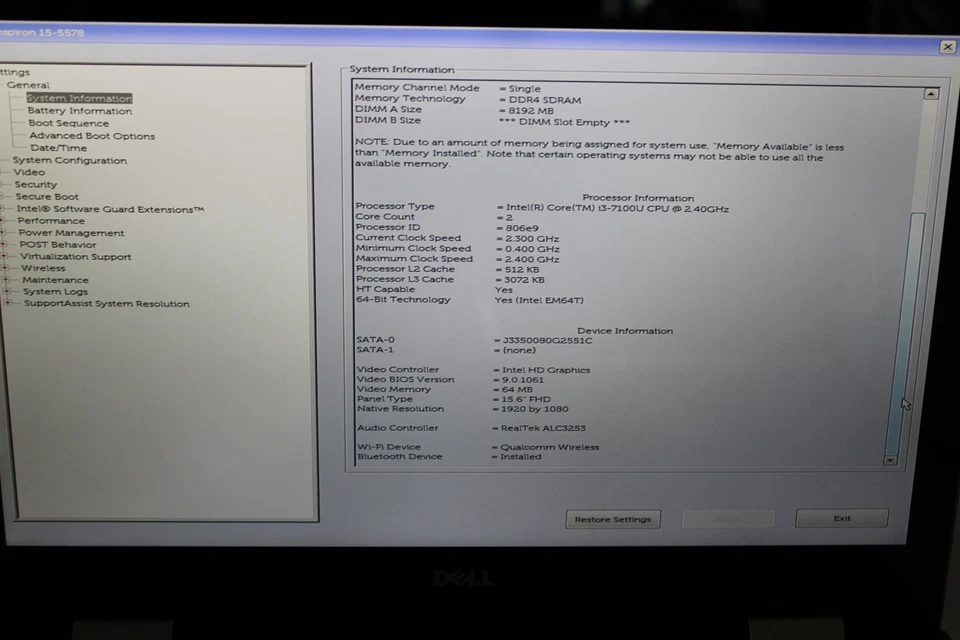Click the Wi-Fi Device Qualcomm Wireless value
This screenshot has width=960, height=640.
[x=550, y=447]
